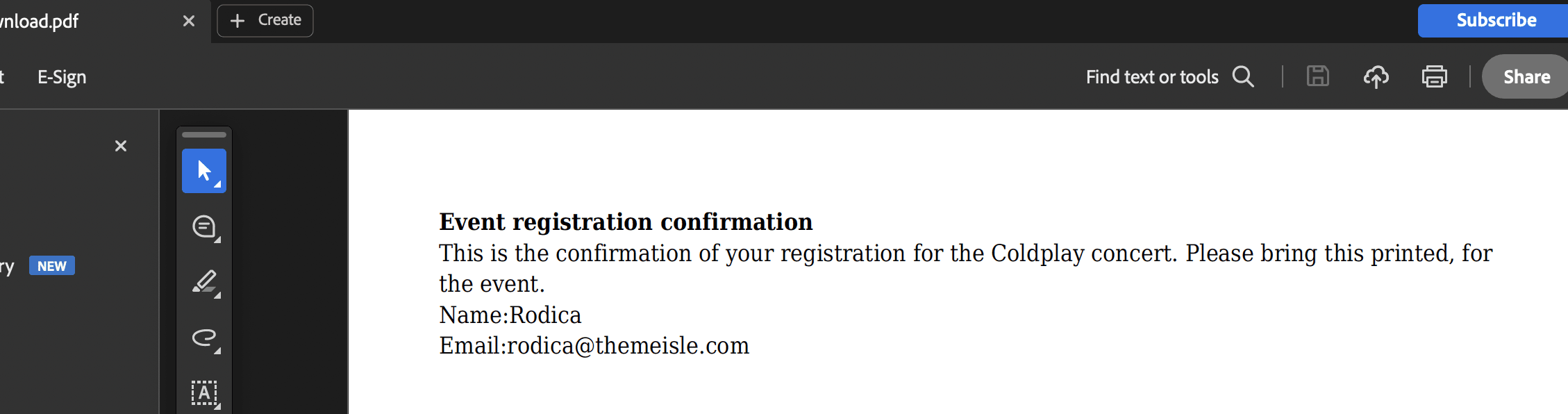1568x414 pixels.
Task: Open the Share button
Action: click(x=1526, y=76)
